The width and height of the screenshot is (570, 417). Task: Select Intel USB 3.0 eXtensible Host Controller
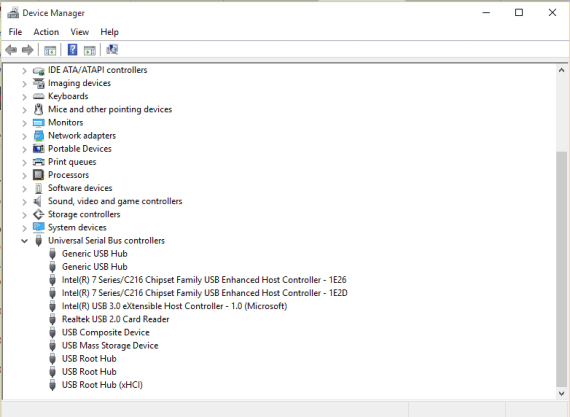click(174, 306)
